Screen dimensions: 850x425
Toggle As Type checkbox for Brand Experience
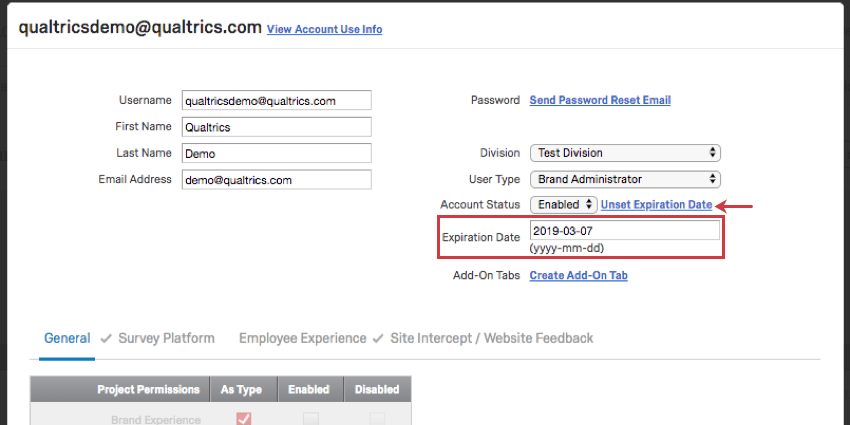(243, 419)
